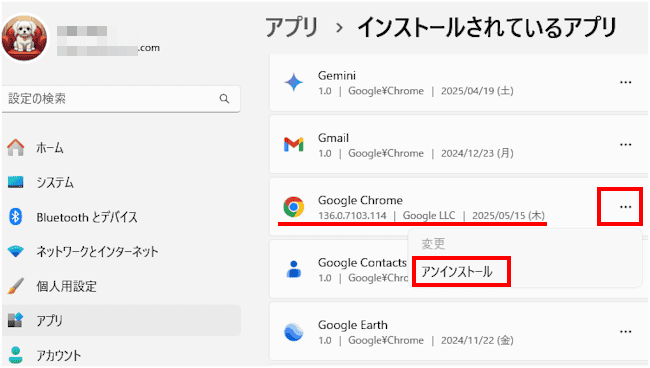This screenshot has height=368, width=650.
Task: Click the user profile avatar picture
Action: click(x=24, y=38)
